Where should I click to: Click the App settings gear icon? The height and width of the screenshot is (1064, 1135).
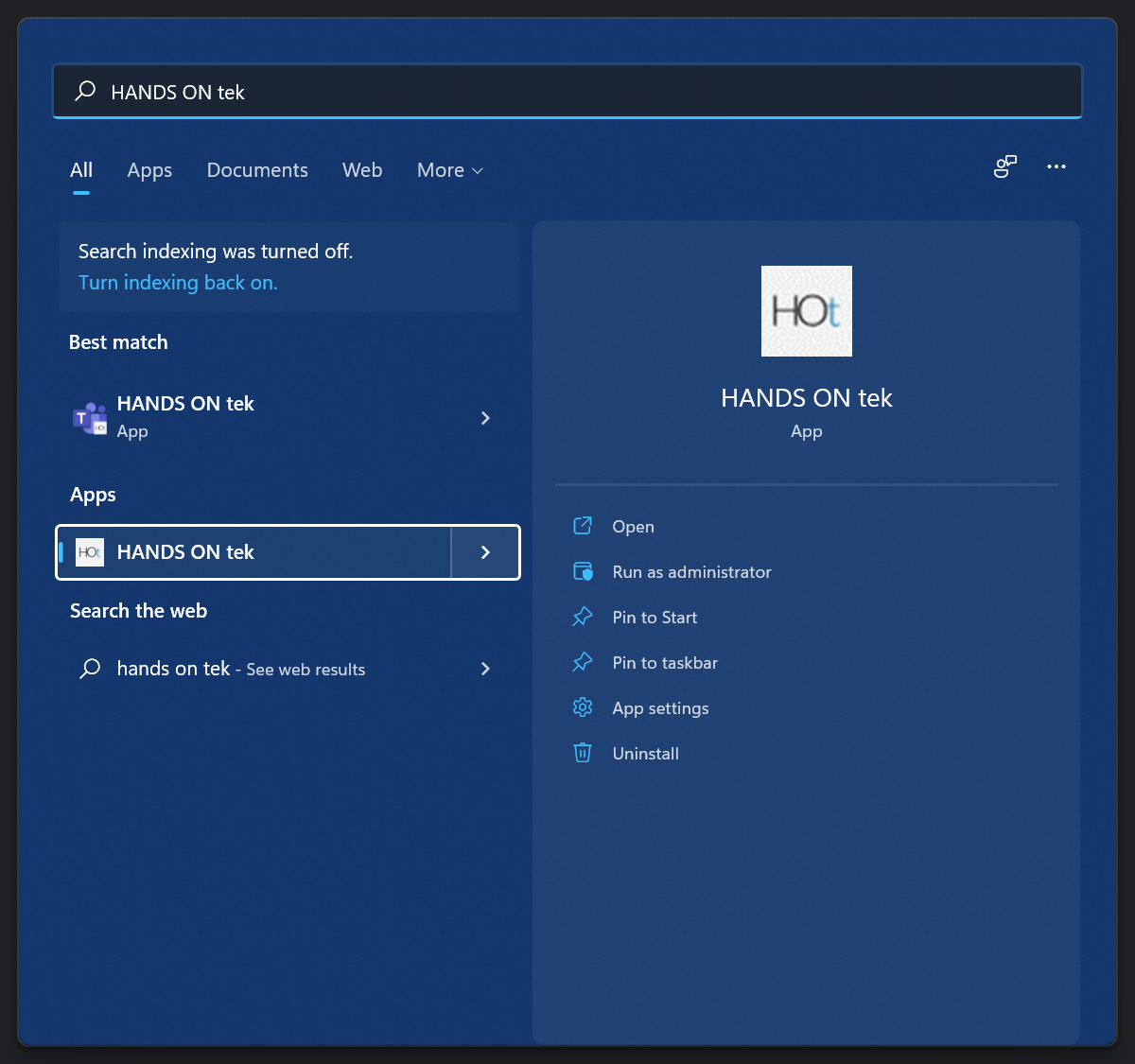click(x=583, y=707)
